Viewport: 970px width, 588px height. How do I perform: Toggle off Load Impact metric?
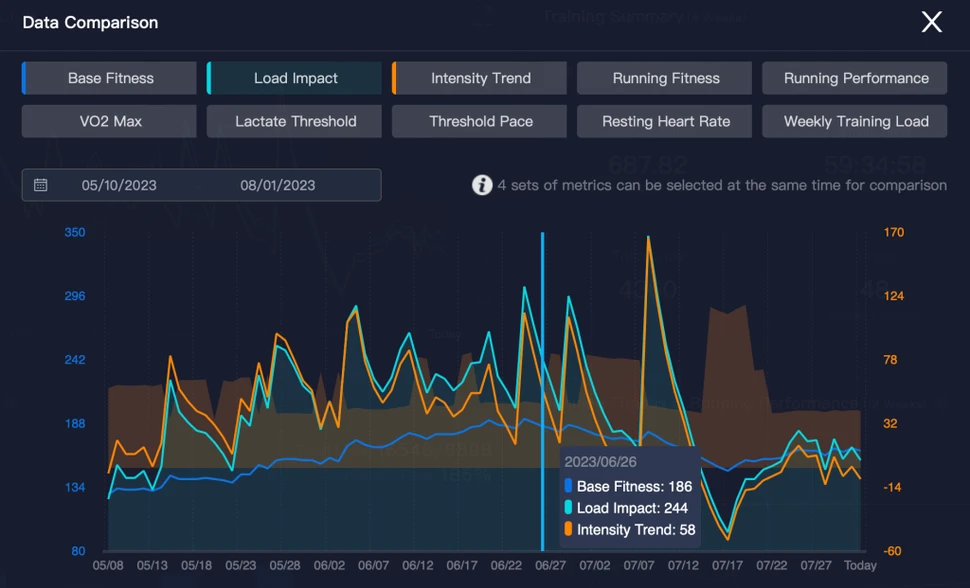(x=295, y=78)
